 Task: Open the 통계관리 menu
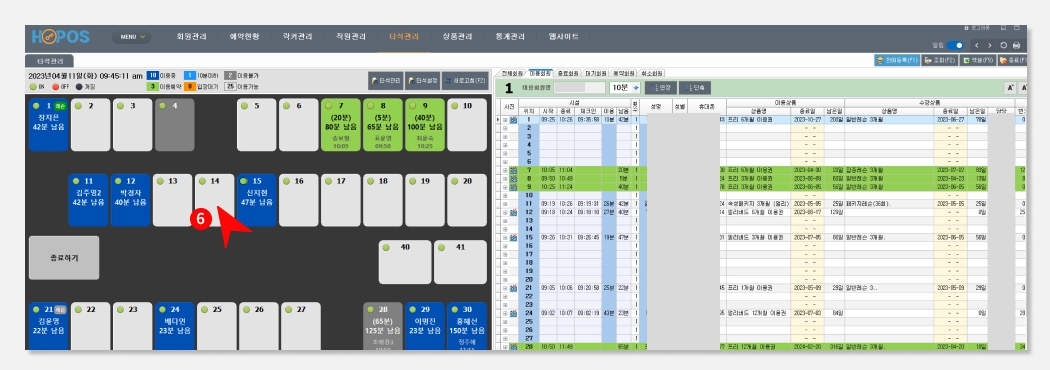point(510,37)
